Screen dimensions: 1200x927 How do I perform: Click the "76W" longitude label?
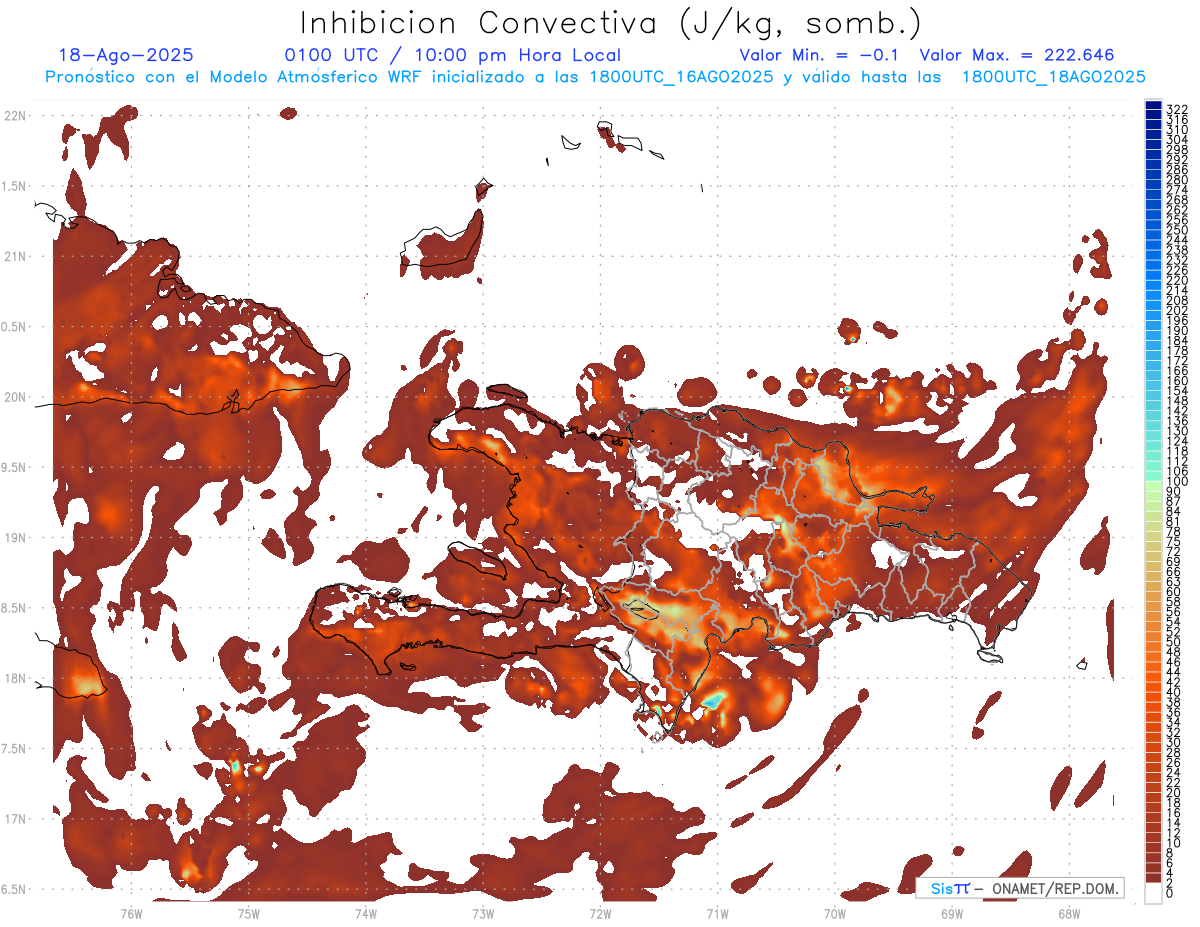tap(131, 912)
